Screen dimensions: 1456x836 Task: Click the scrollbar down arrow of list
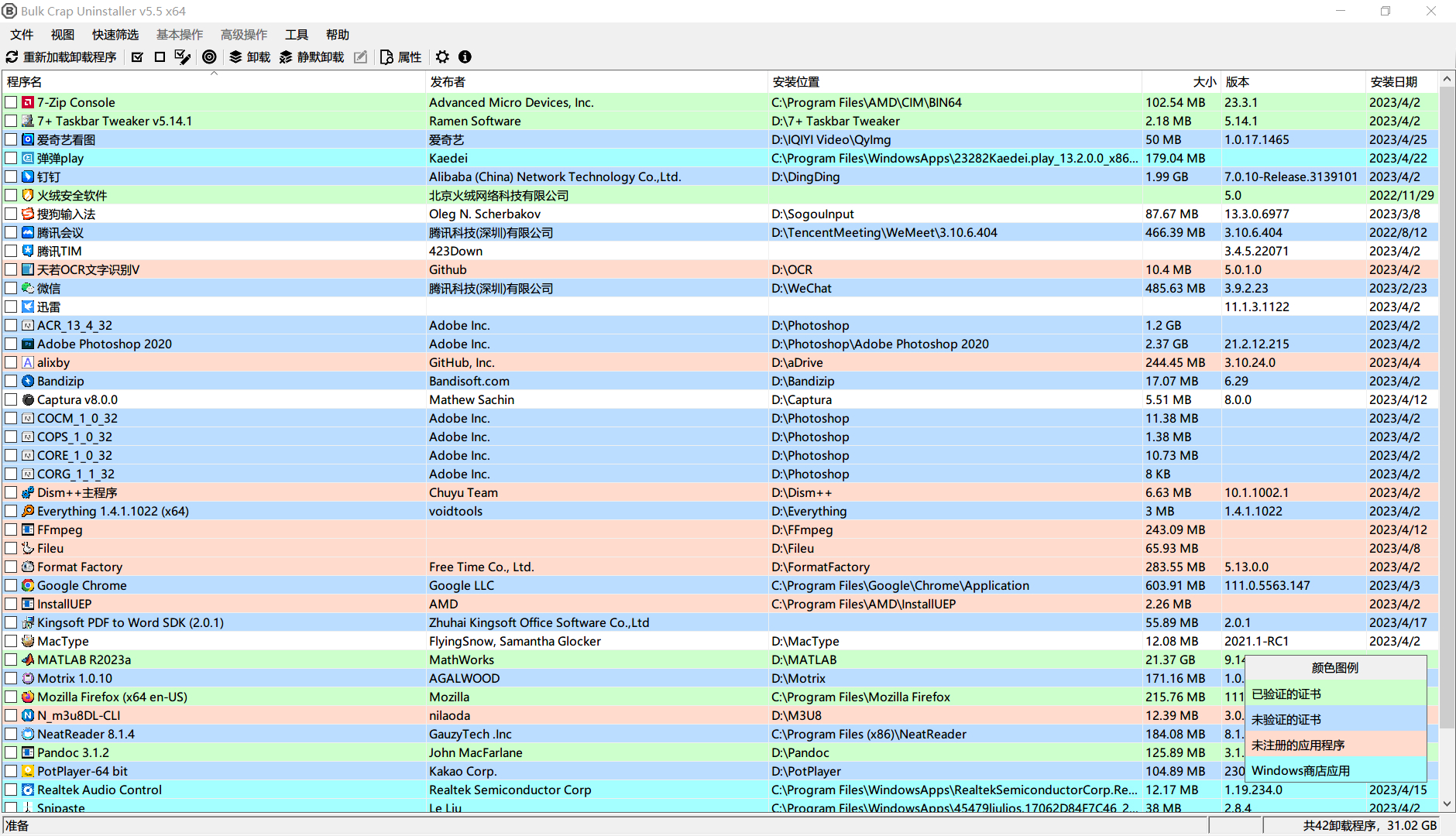pos(1447,804)
